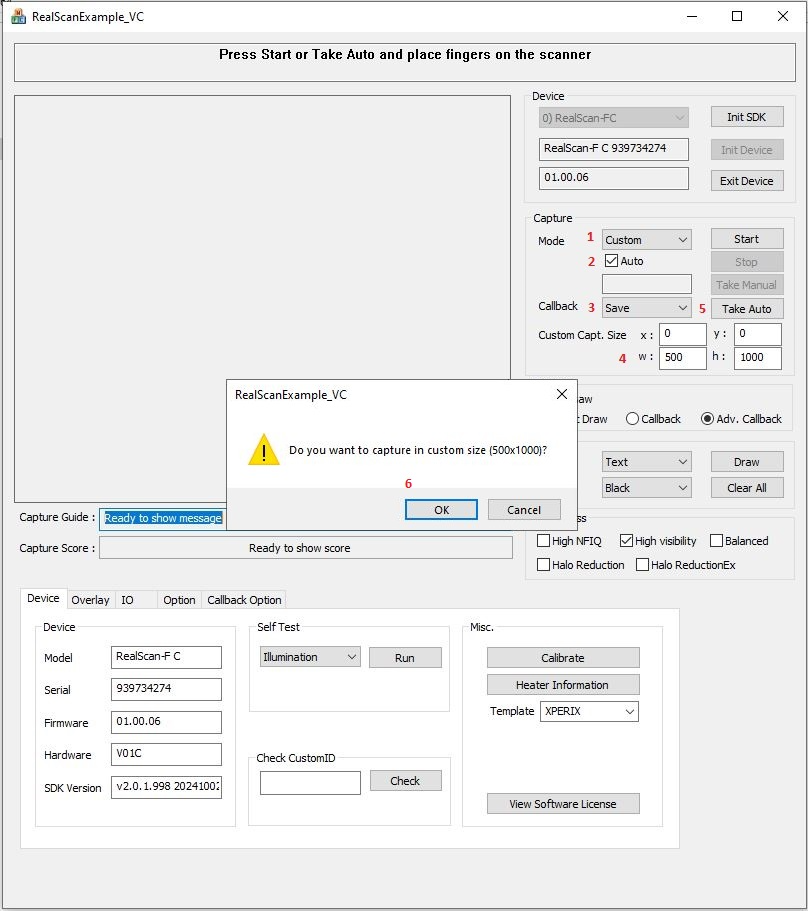Click the SDK Version field

166,787
